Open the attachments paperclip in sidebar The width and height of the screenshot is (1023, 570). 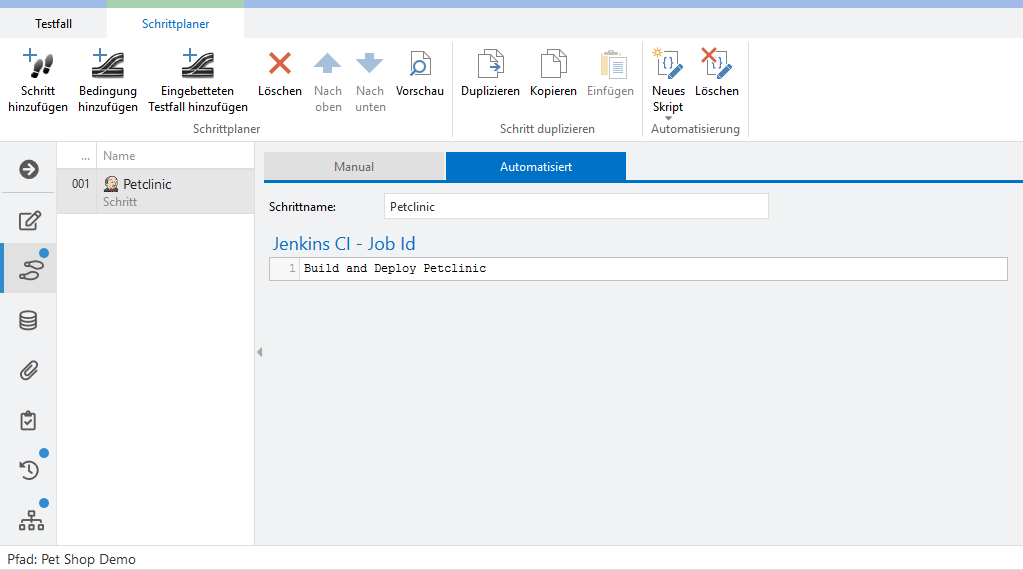pos(29,371)
